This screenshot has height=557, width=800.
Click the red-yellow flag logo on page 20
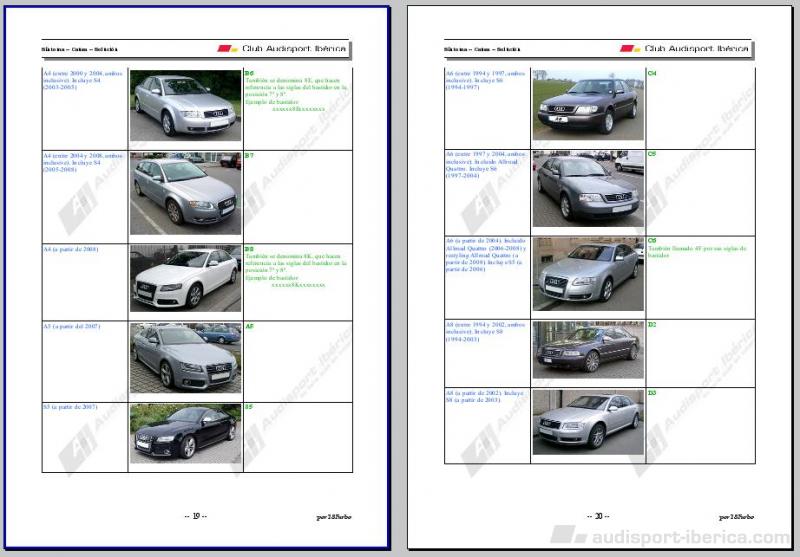click(x=630, y=49)
